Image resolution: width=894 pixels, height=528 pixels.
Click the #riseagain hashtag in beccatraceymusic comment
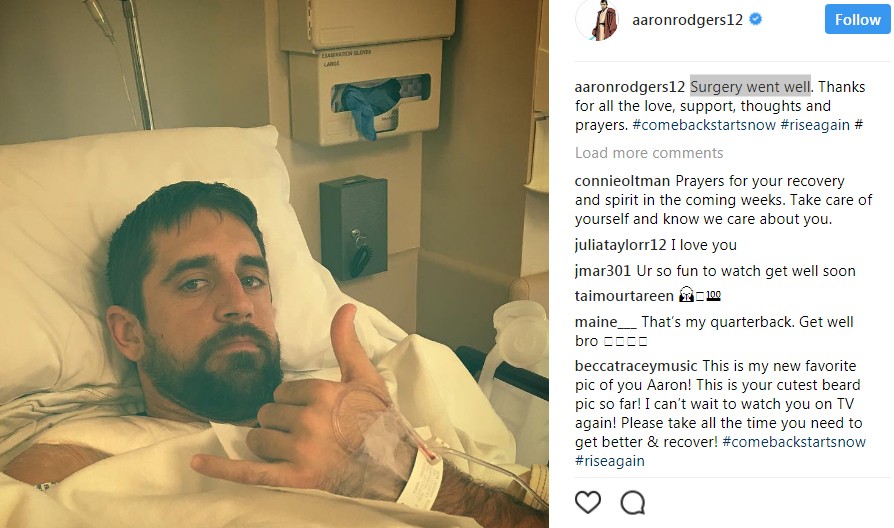pos(609,461)
